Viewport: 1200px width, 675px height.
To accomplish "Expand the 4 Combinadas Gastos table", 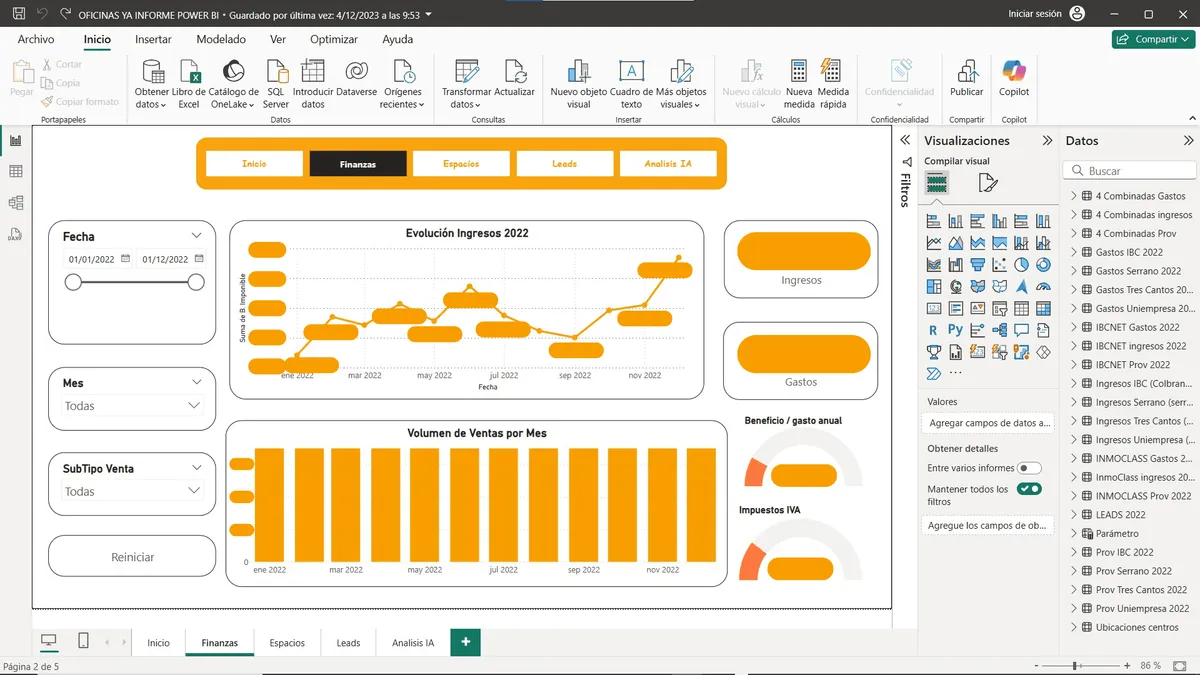I will 1074,196.
